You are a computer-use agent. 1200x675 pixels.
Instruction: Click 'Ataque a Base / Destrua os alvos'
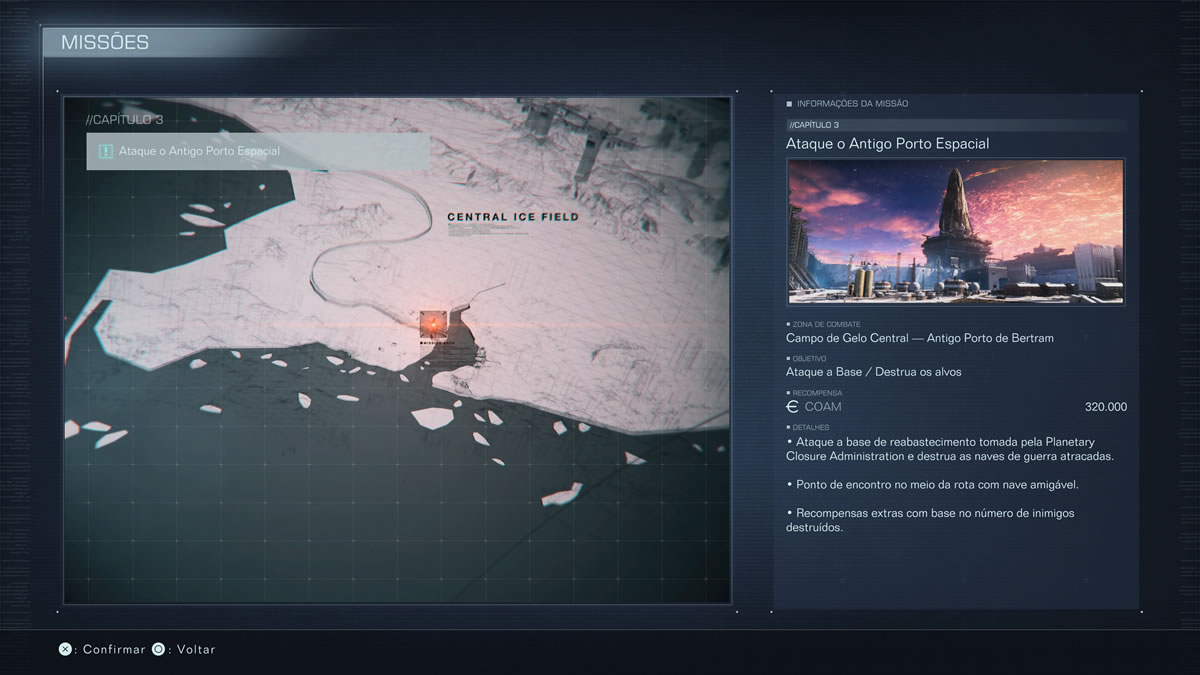(874, 372)
